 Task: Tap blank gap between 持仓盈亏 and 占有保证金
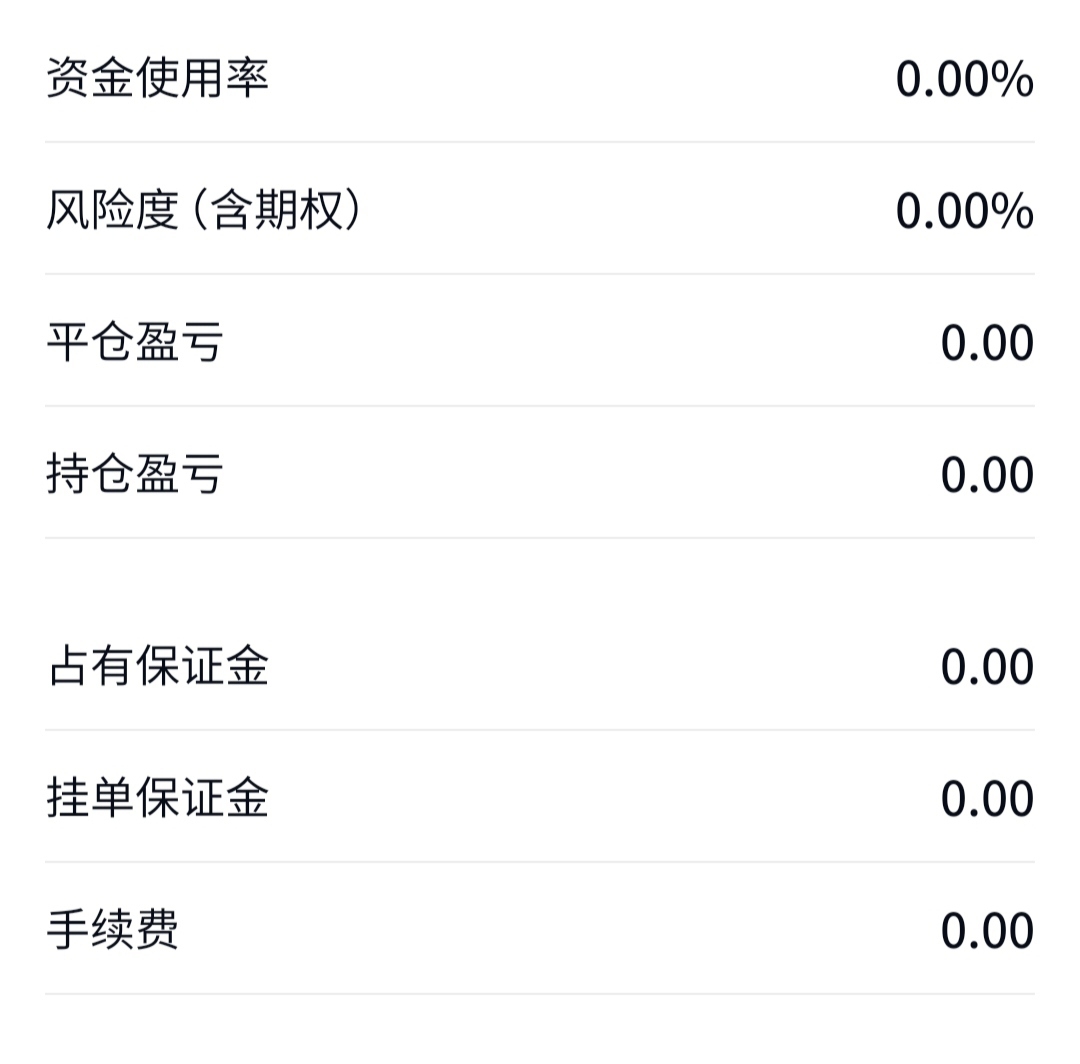pyautogui.click(x=540, y=585)
